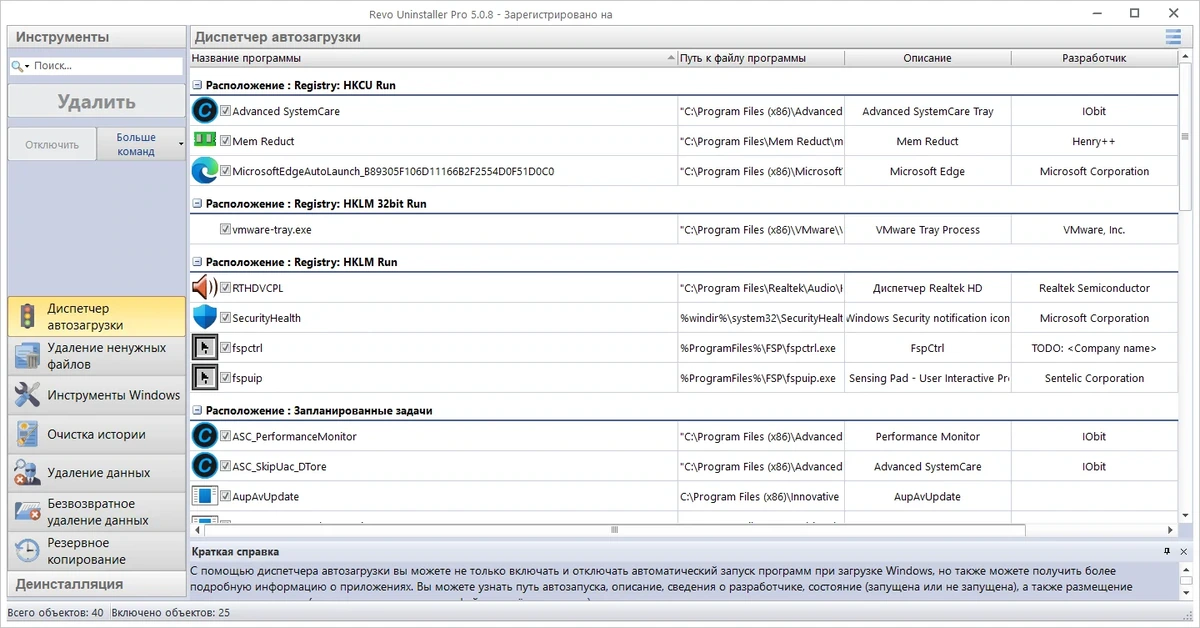
Task: Open the Инструменты Windows section
Action: pos(97,395)
